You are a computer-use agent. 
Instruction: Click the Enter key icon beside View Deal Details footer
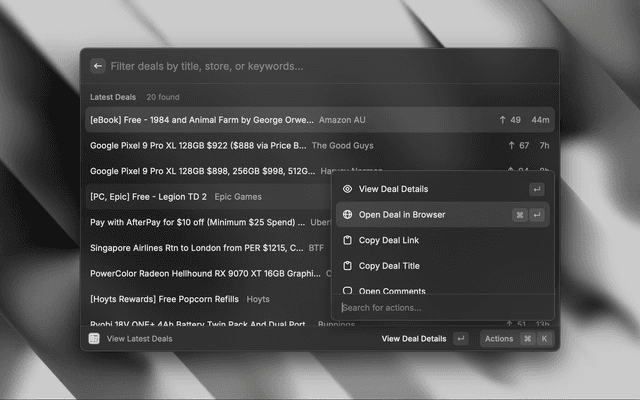click(460, 339)
